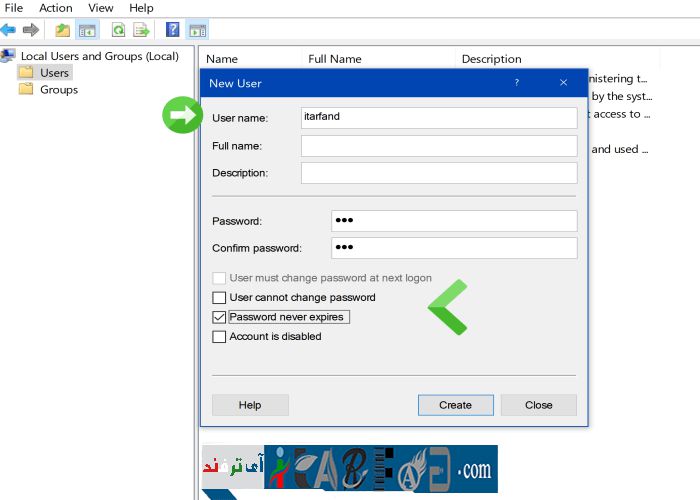Click the Name column header

[222, 59]
